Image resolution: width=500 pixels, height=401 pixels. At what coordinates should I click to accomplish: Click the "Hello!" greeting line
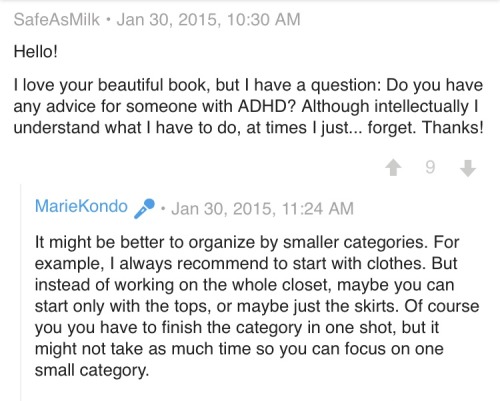click(x=36, y=52)
